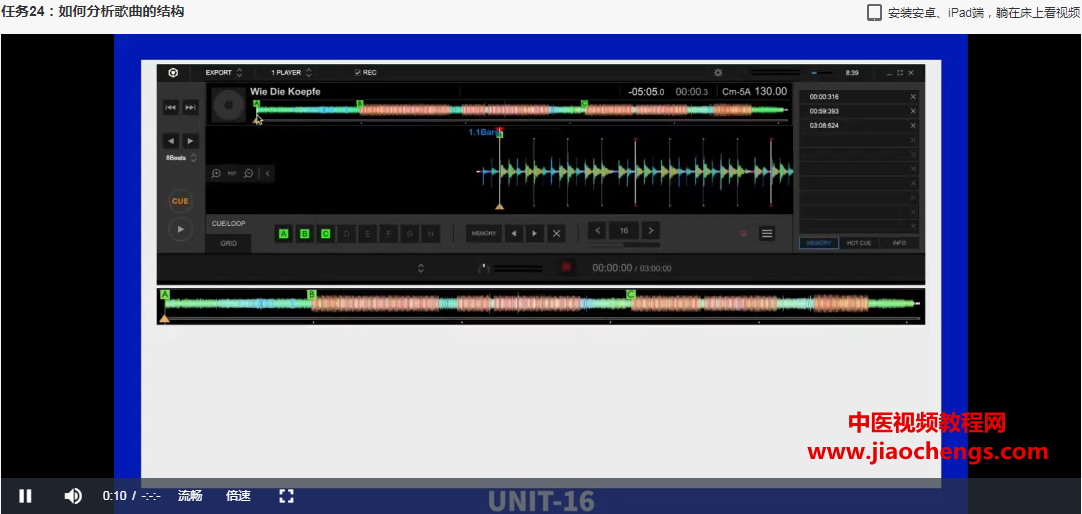
Task: Switch to the GRID tab
Action: point(228,243)
